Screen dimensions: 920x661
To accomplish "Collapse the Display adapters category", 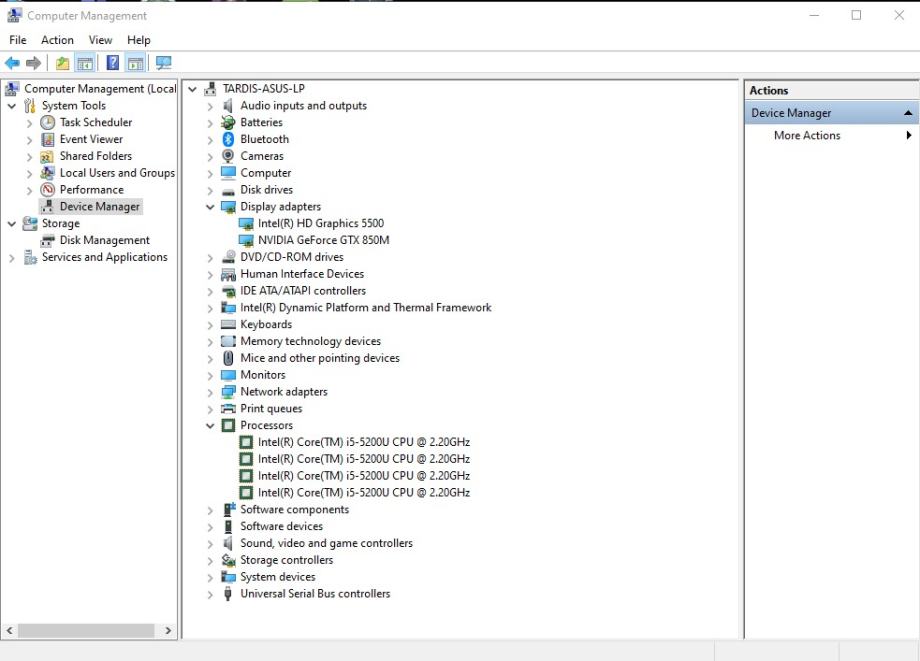I will 210,207.
